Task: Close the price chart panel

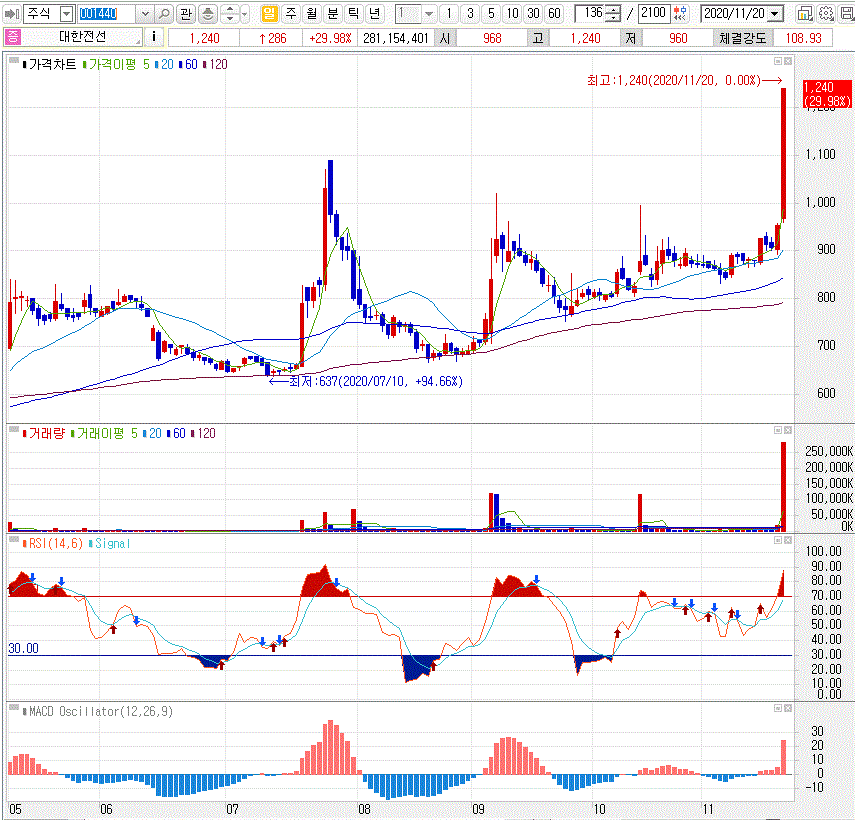Action: [x=788, y=61]
